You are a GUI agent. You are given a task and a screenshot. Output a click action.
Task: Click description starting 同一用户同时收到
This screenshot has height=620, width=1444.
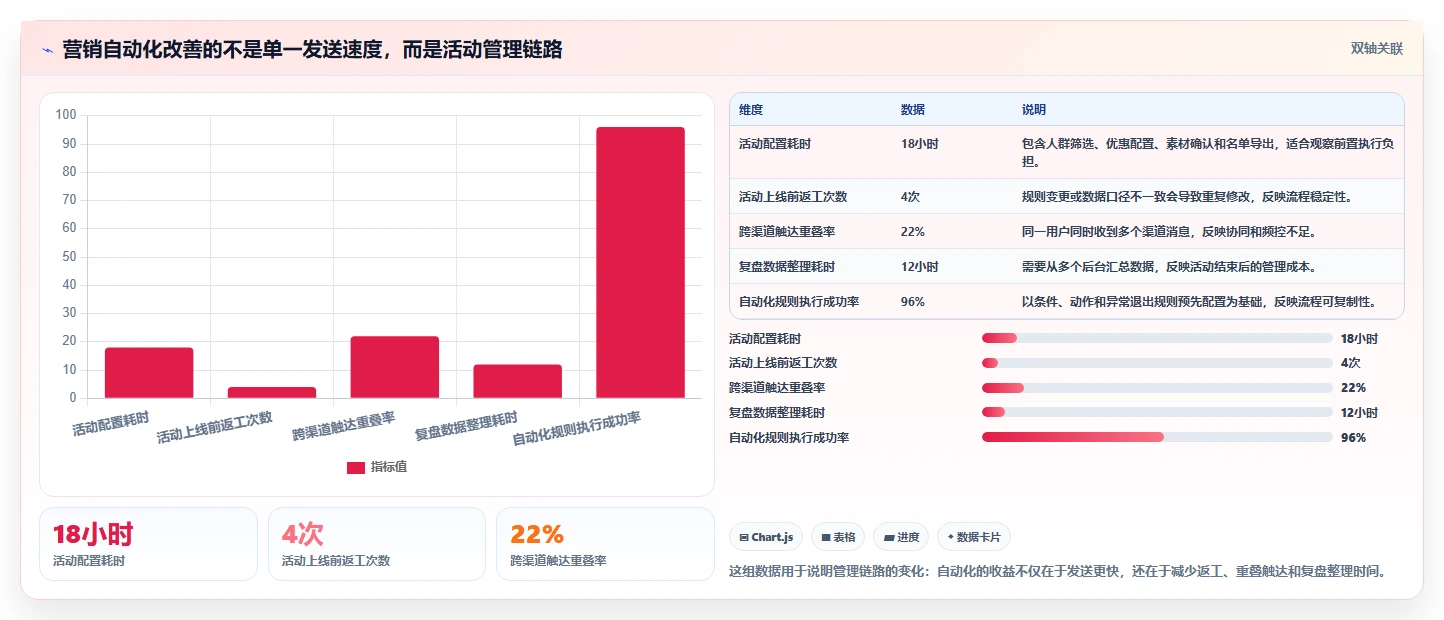1169,232
